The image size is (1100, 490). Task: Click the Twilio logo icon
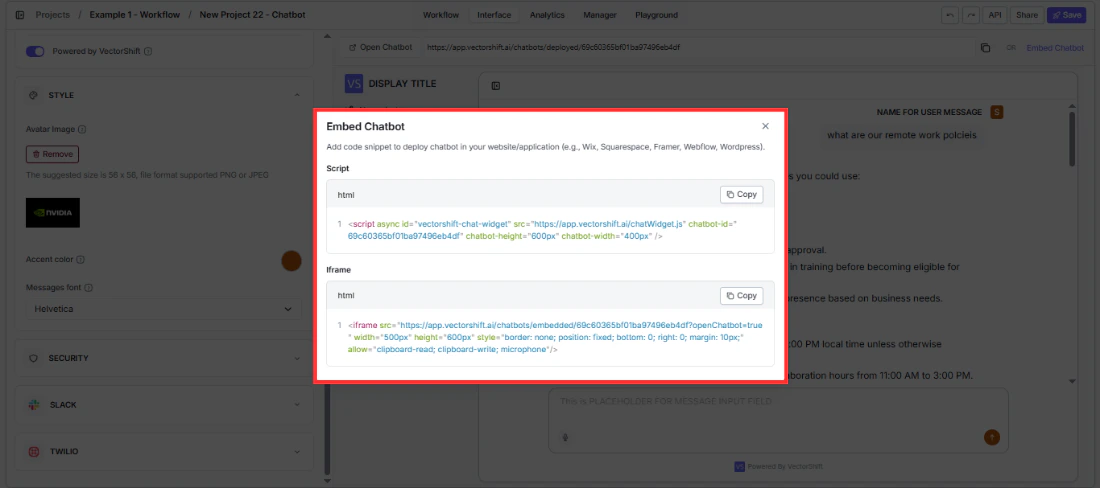click(33, 452)
